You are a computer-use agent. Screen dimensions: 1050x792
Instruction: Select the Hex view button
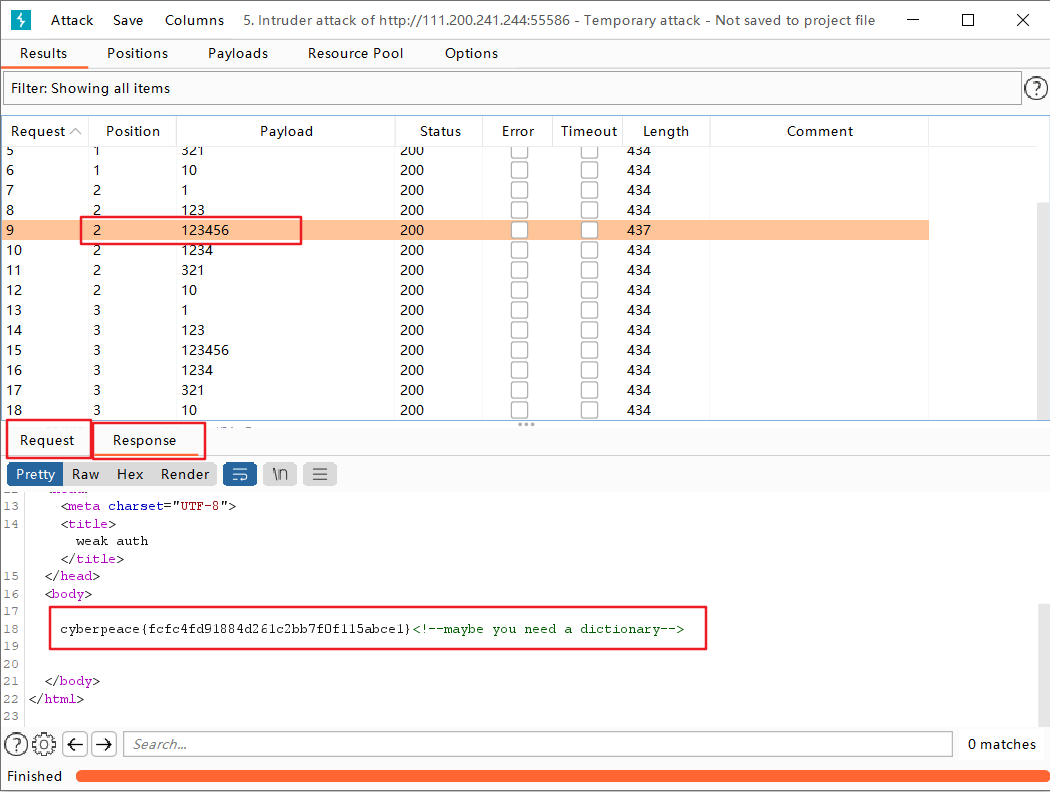[x=130, y=474]
